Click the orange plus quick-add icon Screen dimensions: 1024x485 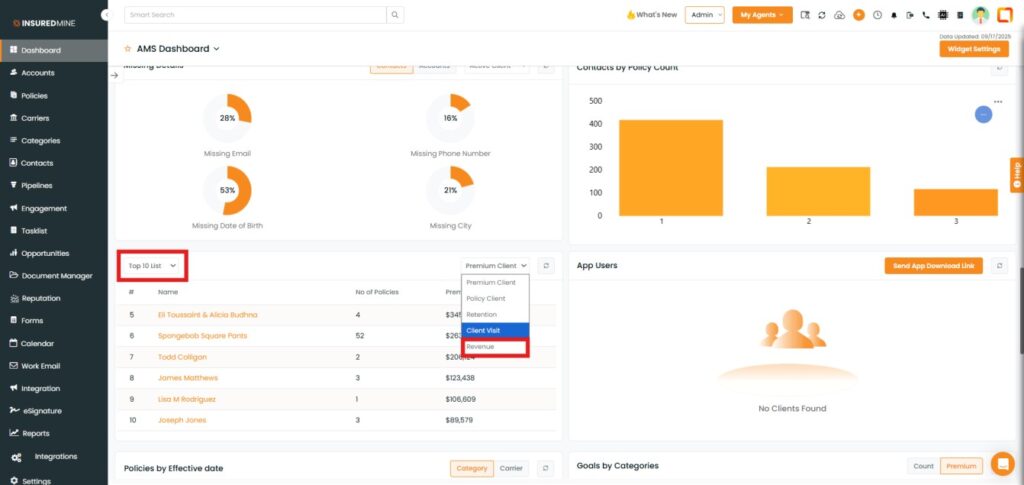coord(858,15)
